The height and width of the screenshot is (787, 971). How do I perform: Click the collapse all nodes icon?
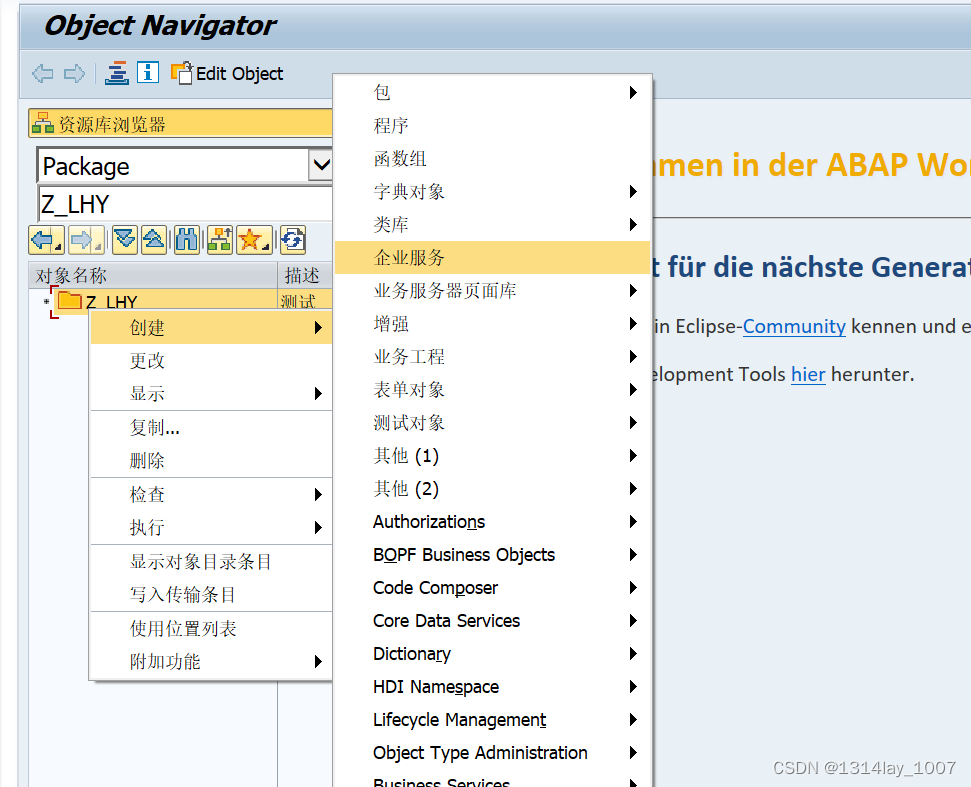[x=154, y=240]
